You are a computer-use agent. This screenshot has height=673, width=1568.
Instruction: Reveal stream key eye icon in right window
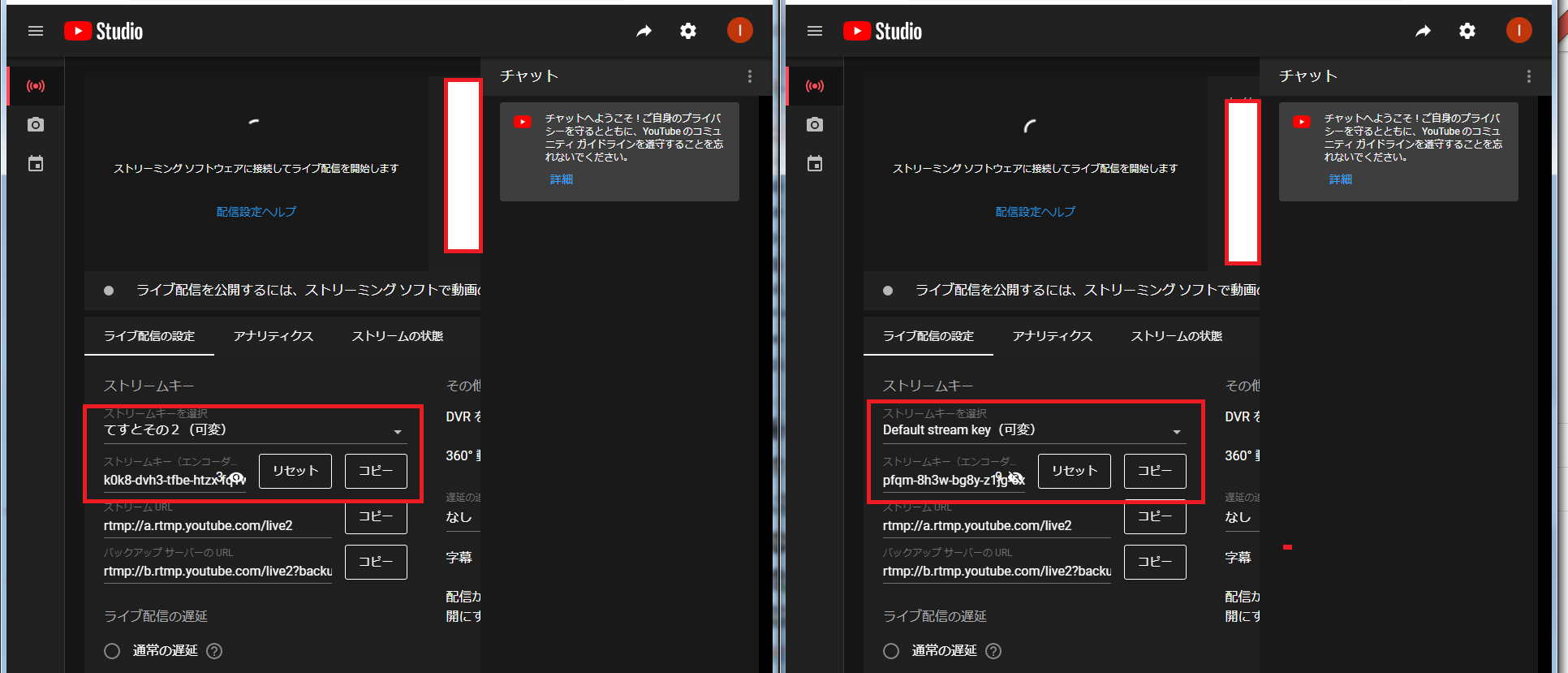pyautogui.click(x=1014, y=478)
